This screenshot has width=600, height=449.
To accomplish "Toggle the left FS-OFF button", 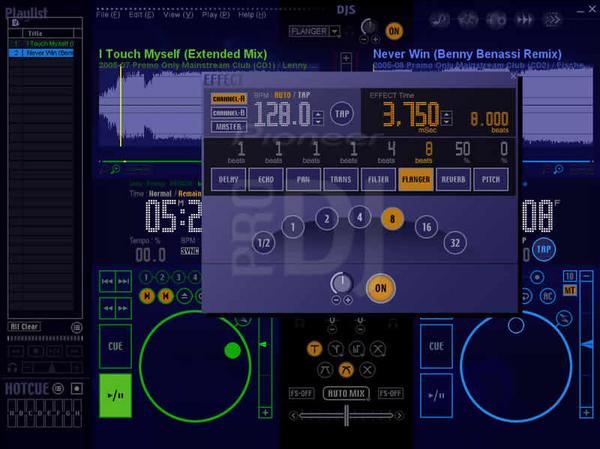I will click(x=302, y=393).
